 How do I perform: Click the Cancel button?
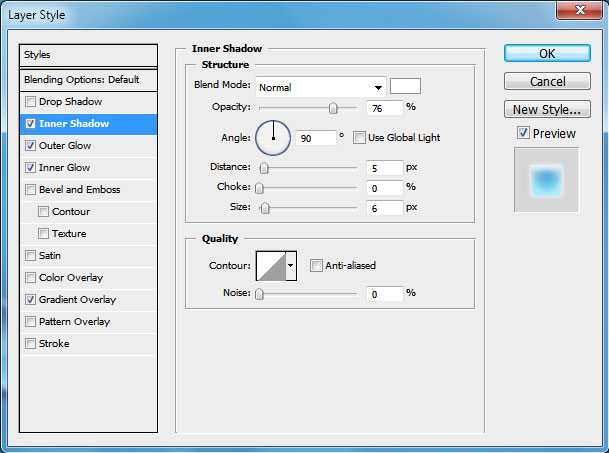547,81
